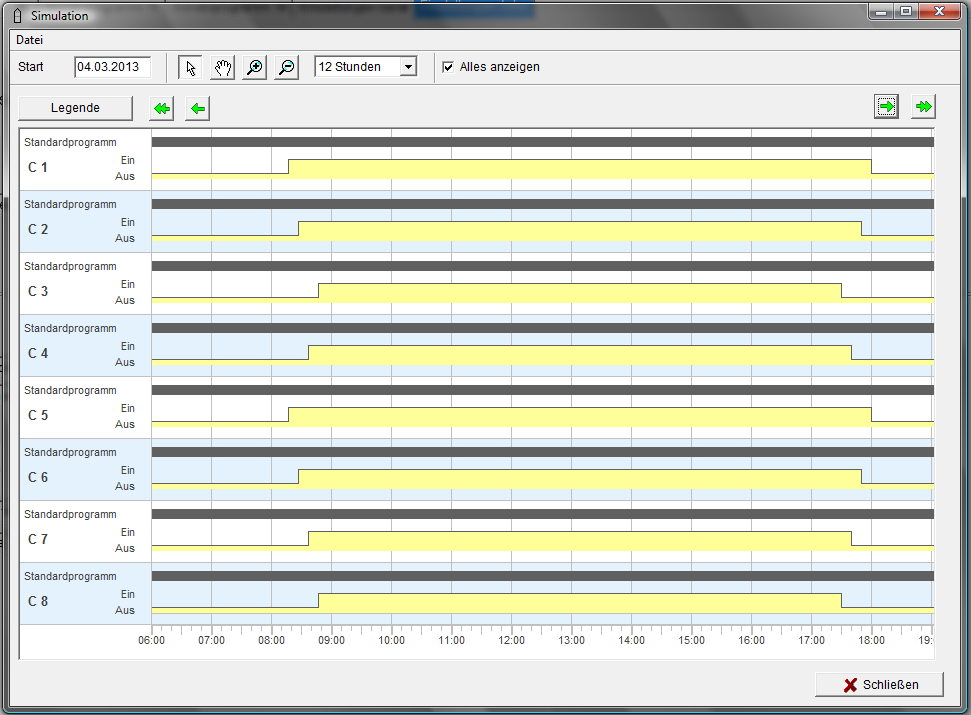This screenshot has width=971, height=715.
Task: Step forward with single right arrow
Action: [x=887, y=107]
